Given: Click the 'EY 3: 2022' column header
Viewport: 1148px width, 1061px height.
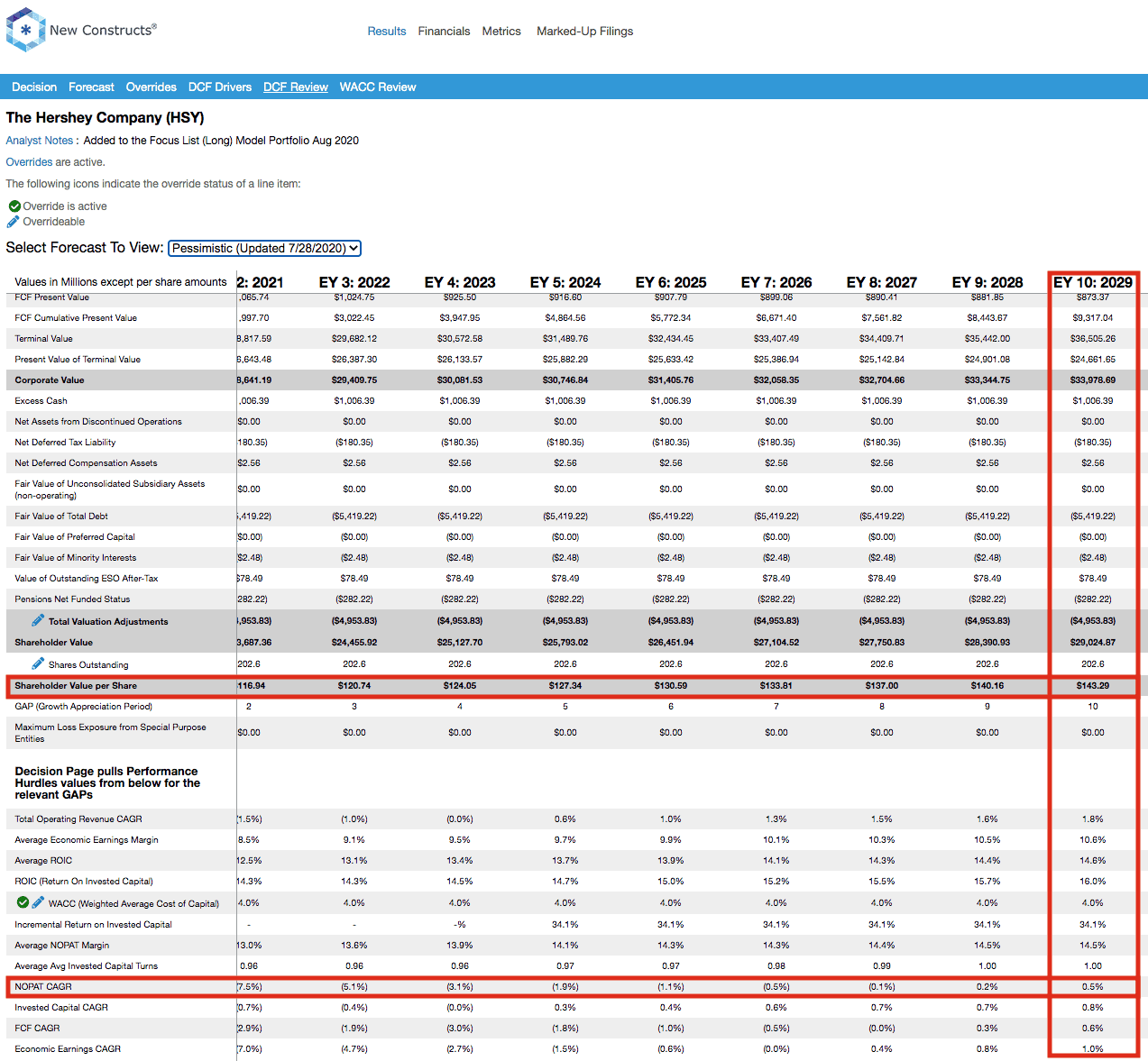Looking at the screenshot, I should pyautogui.click(x=354, y=283).
